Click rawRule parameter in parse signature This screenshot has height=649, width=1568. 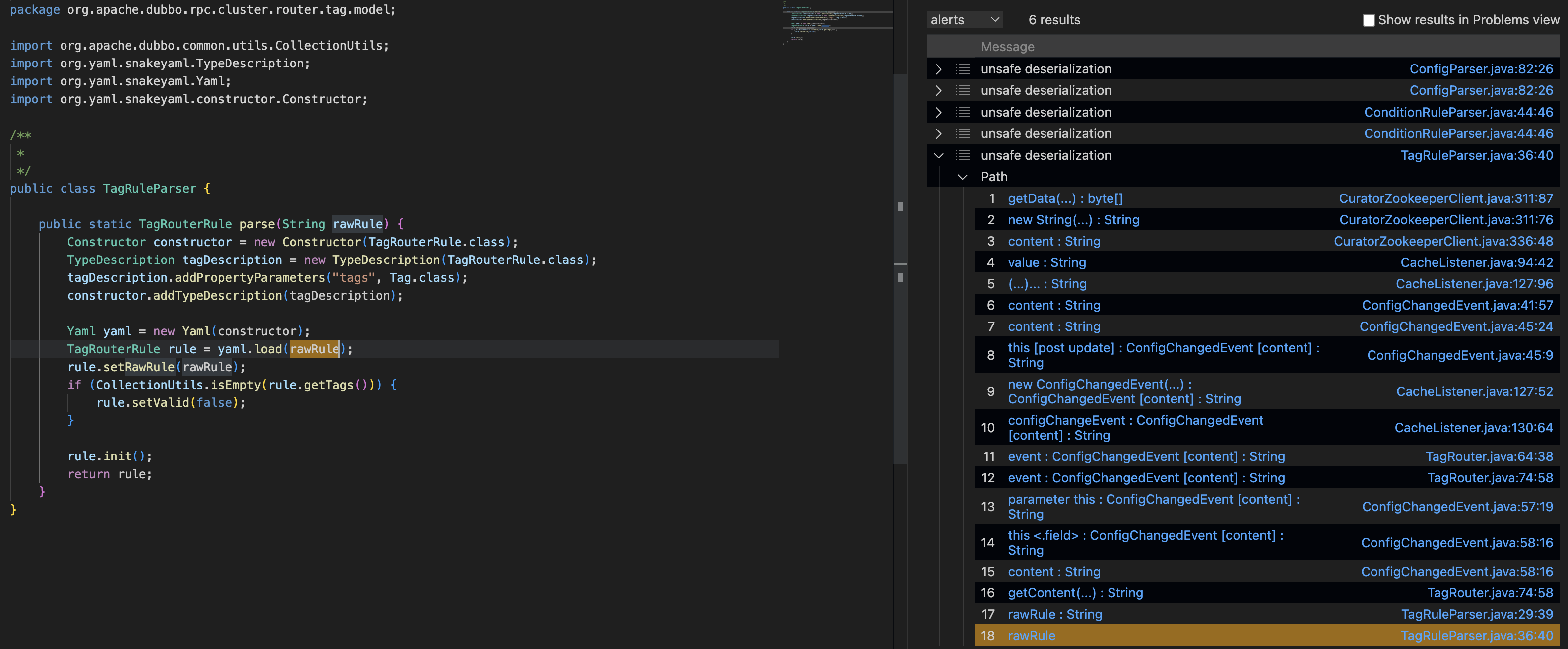(357, 224)
